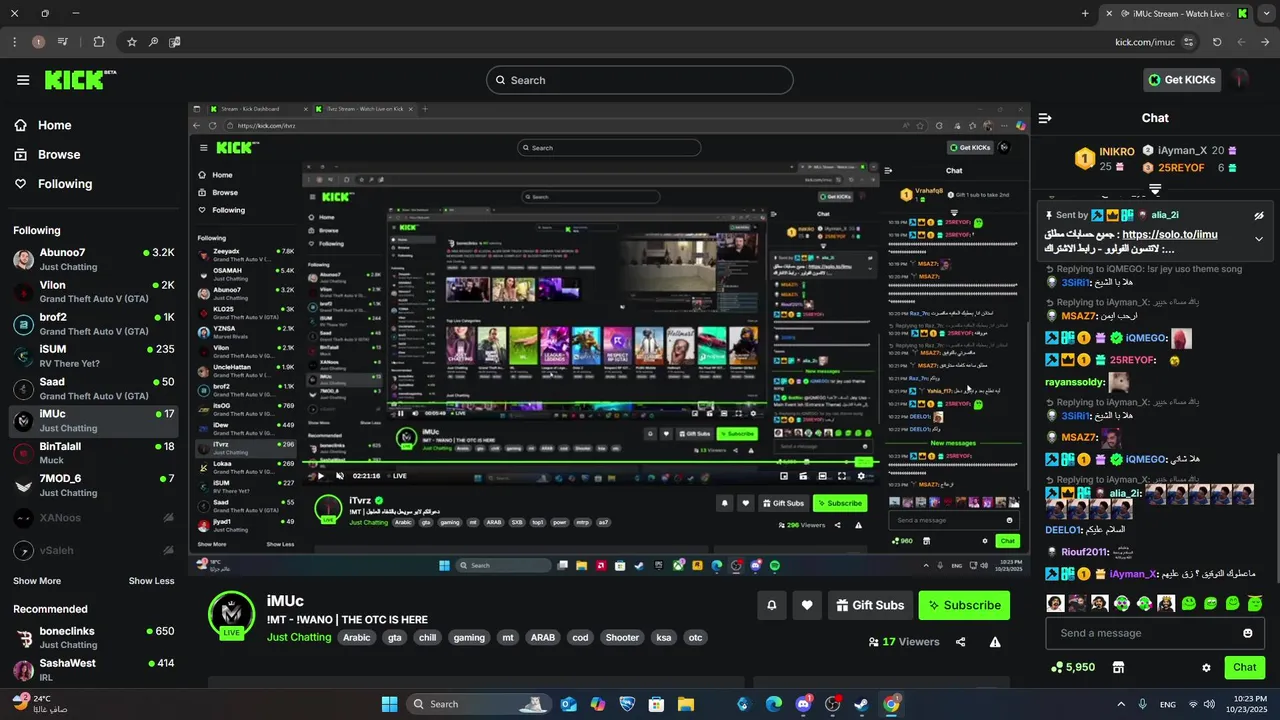Viewport: 1280px width, 720px height.
Task: Open iSUM channel in sidebar
Action: 94,356
